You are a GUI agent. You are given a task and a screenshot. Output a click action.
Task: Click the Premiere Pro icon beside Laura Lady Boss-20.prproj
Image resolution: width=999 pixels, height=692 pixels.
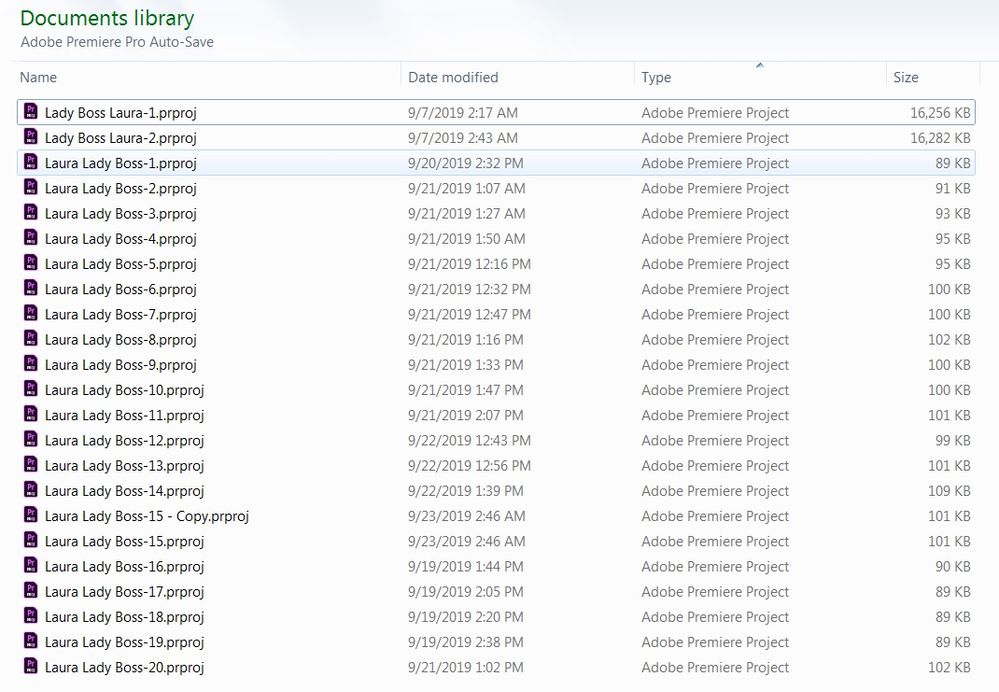click(33, 667)
